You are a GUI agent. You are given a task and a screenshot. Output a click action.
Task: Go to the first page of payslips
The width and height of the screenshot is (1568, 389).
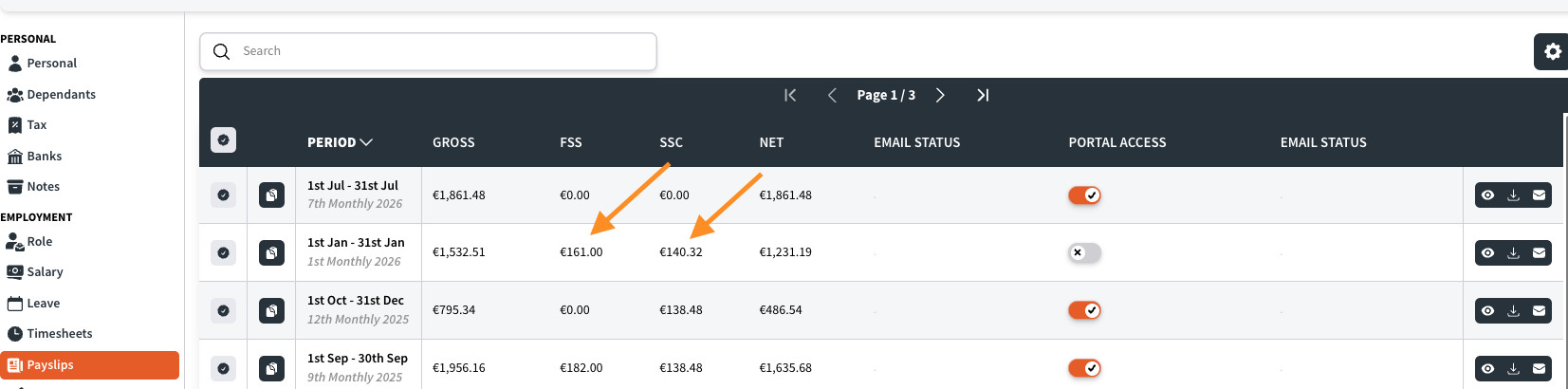[x=790, y=95]
